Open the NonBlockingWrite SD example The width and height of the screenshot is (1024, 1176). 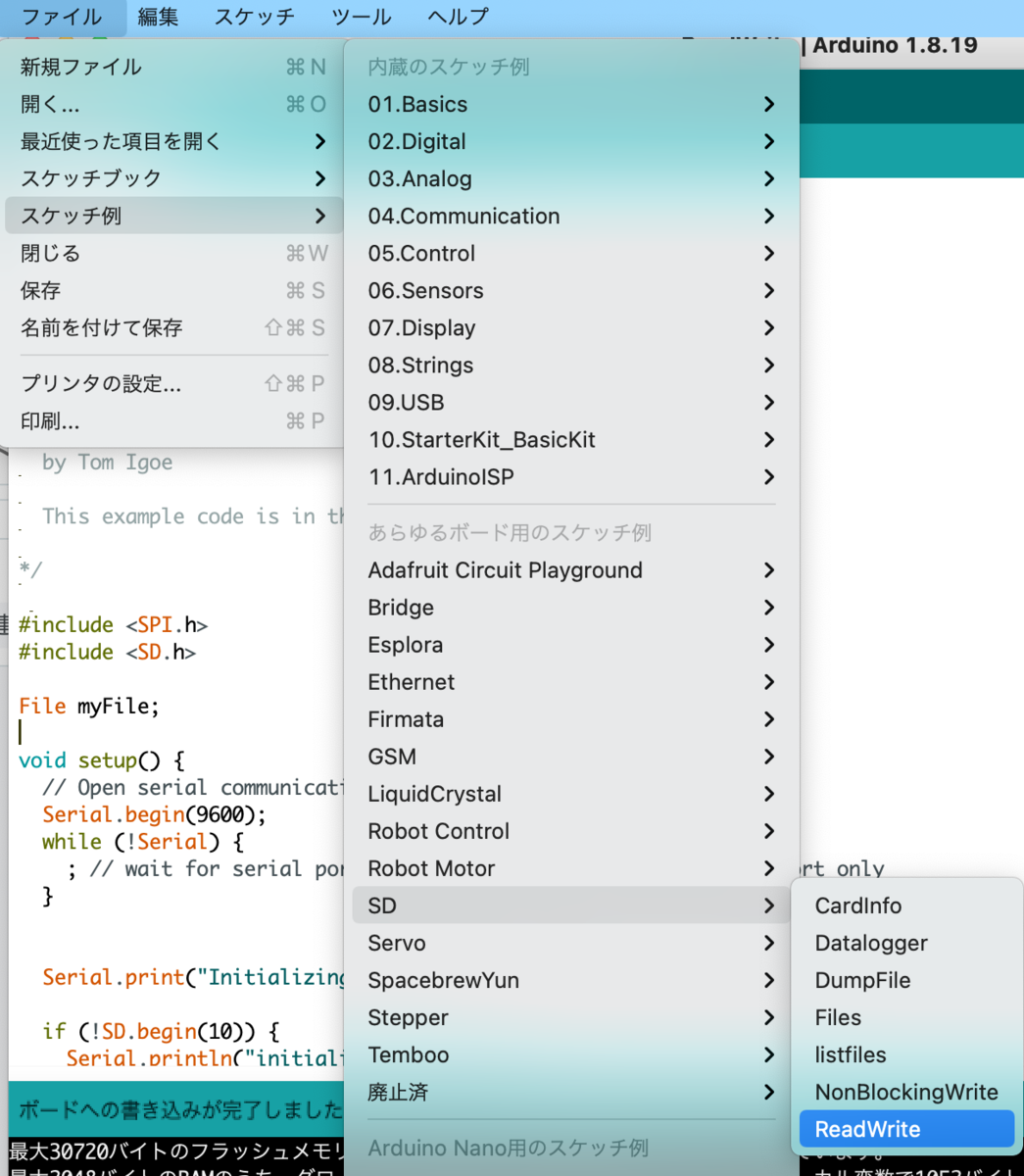(907, 1092)
